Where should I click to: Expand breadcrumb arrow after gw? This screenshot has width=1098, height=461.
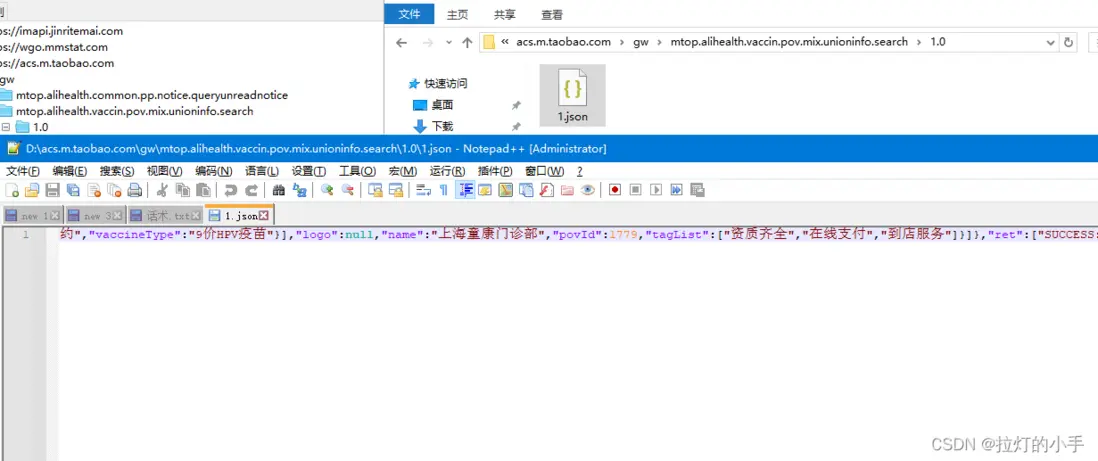(659, 42)
